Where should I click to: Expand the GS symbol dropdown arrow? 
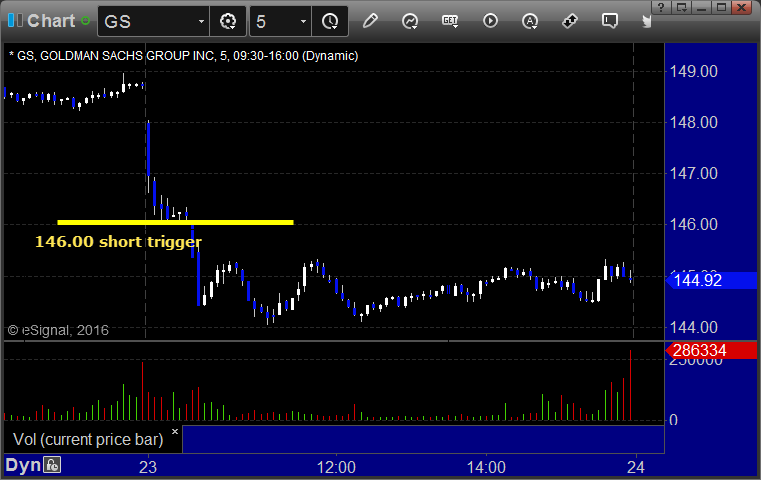201,21
